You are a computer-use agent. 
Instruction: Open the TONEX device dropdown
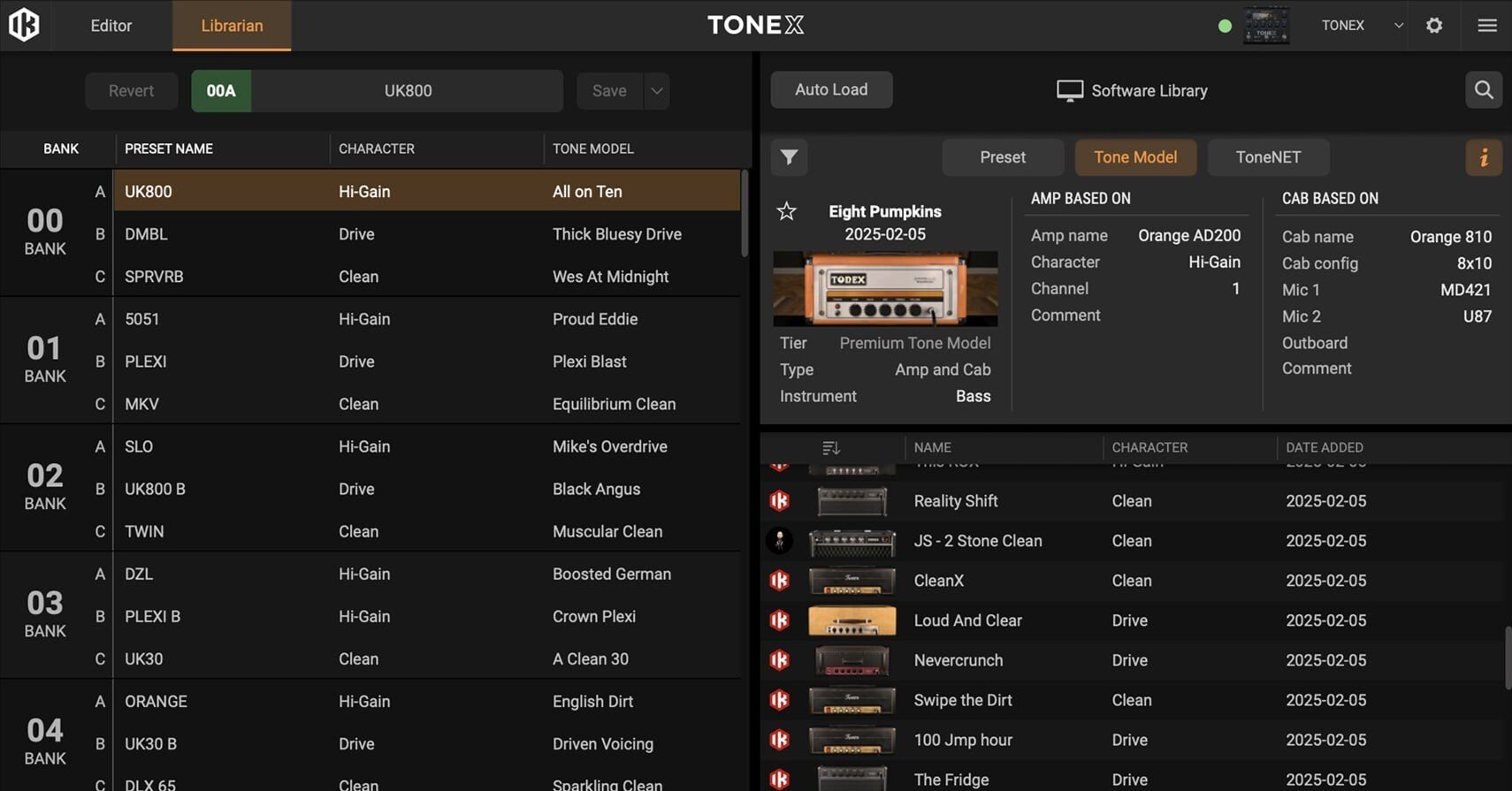click(1363, 26)
